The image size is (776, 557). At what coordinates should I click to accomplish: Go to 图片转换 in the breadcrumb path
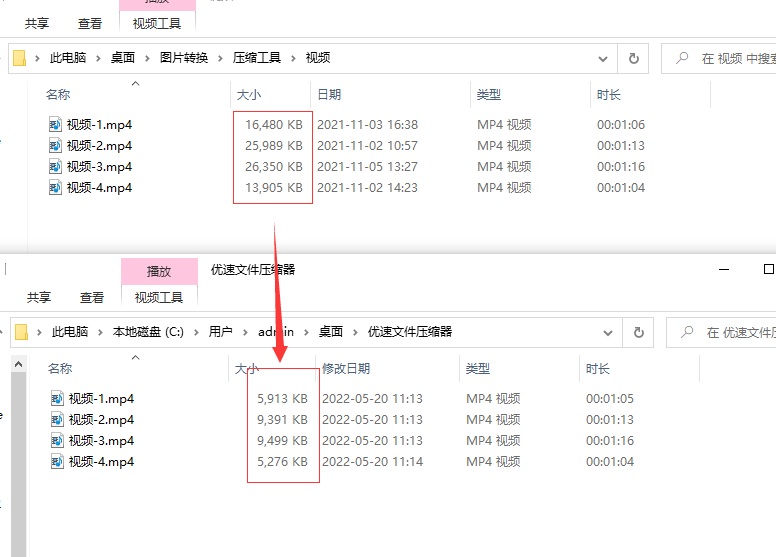coord(184,58)
